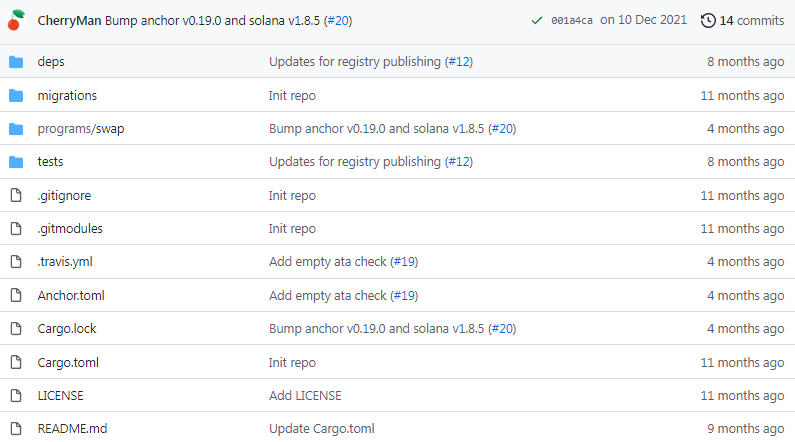Open Init repo commit for Cargo.toml
The height and width of the screenshot is (442, 795).
pos(292,363)
